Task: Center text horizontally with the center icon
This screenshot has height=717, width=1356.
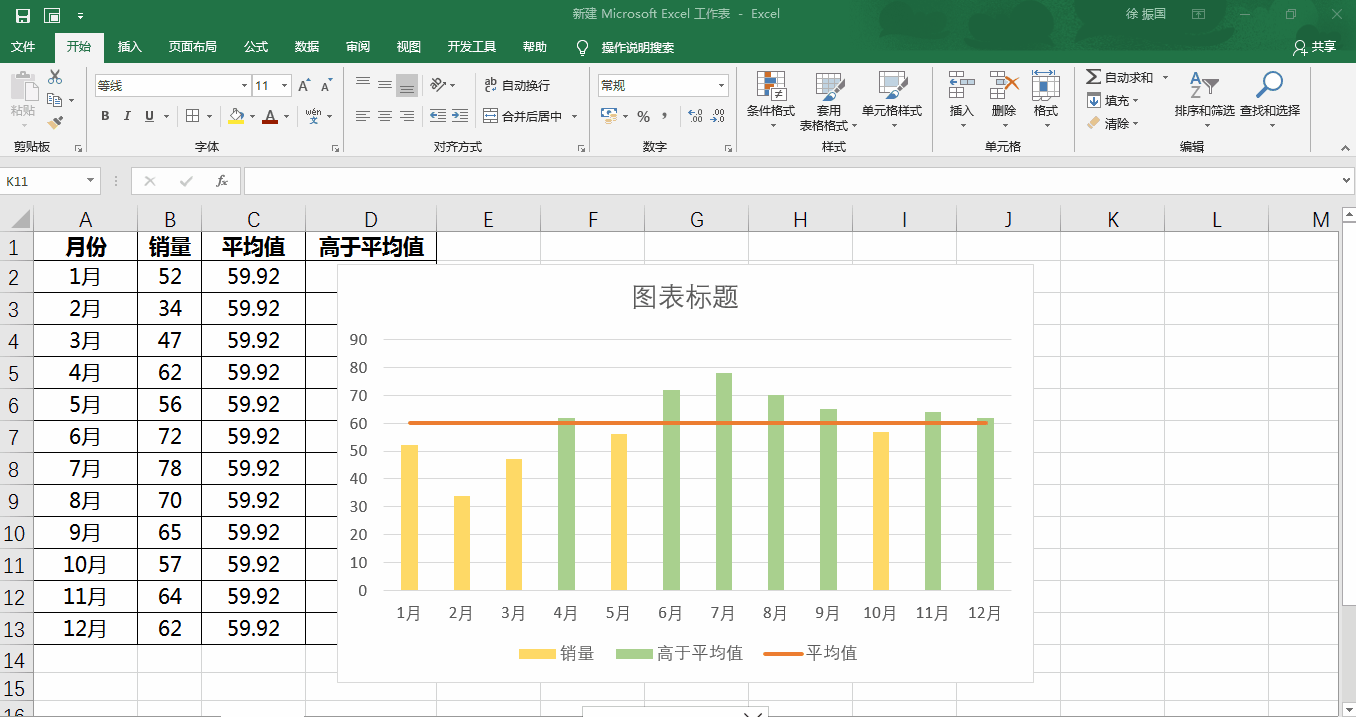Action: click(x=384, y=116)
